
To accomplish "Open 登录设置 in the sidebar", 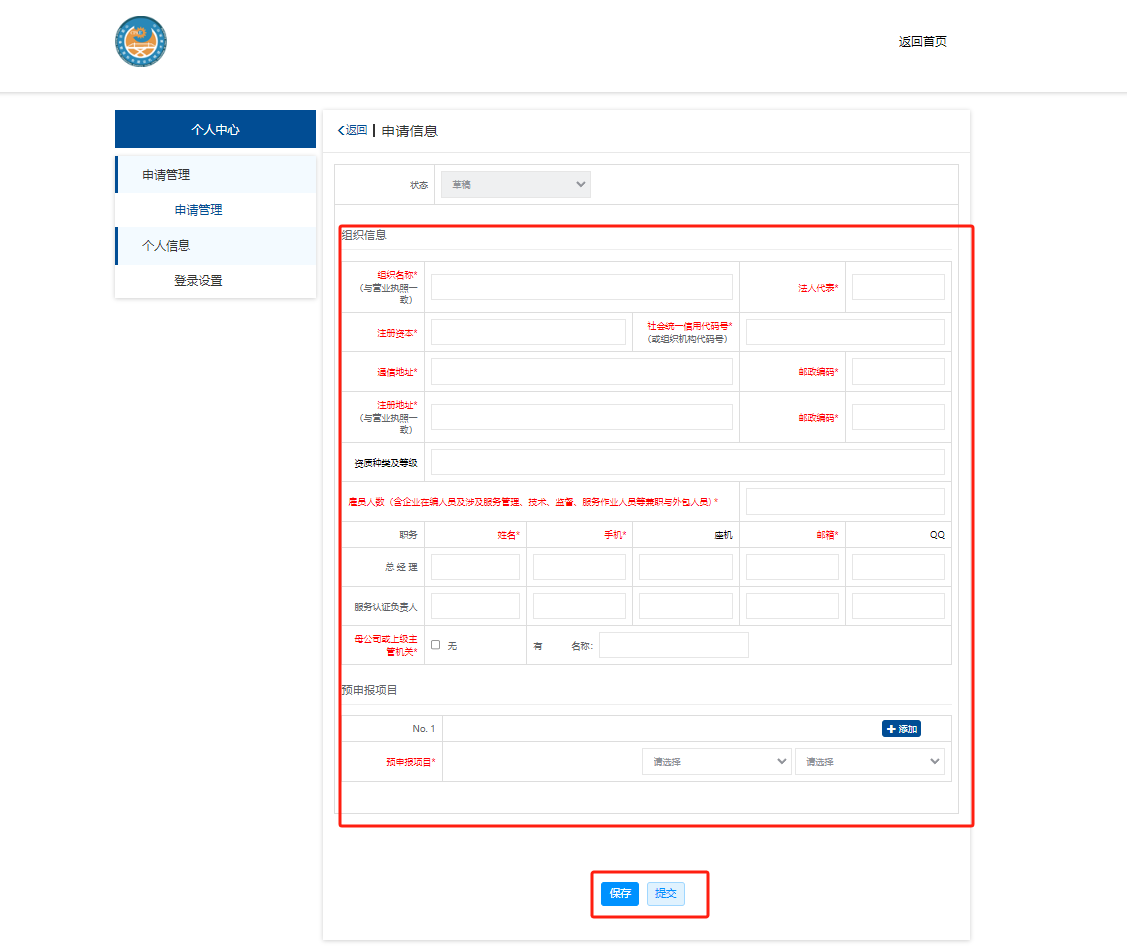I will tap(198, 281).
